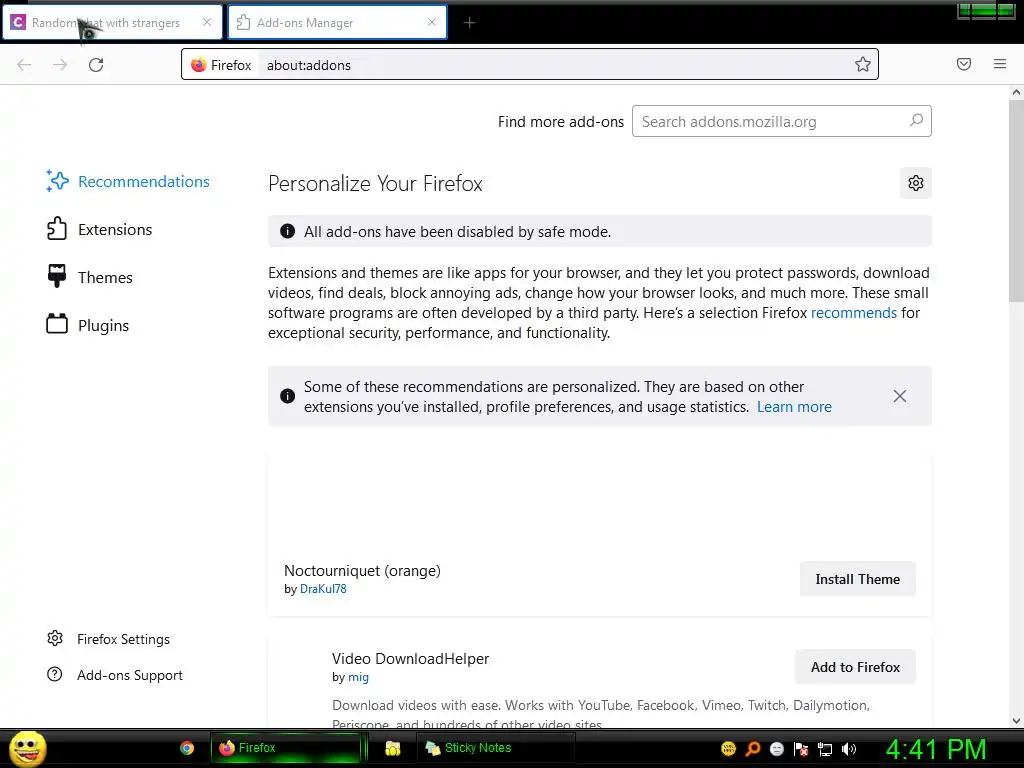Install the Noctourniquet (orange) theme
This screenshot has width=1024, height=768.
pyautogui.click(x=857, y=579)
